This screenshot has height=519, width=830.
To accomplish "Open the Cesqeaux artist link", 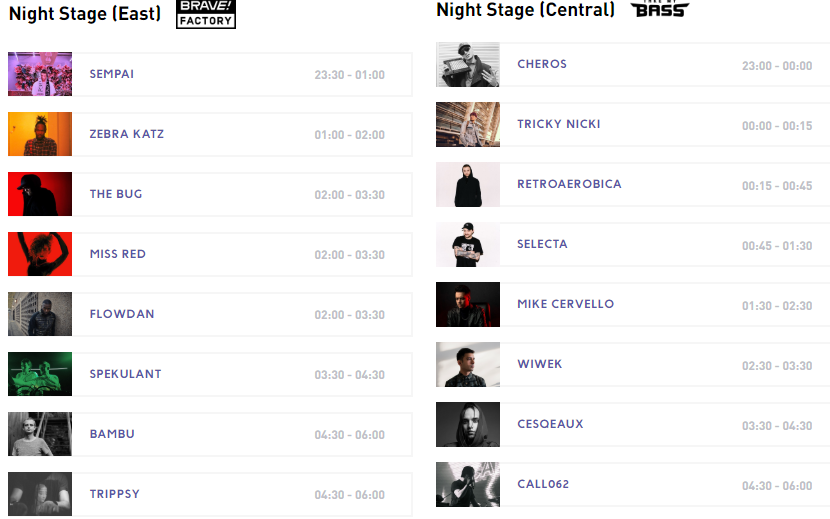I will tap(550, 424).
